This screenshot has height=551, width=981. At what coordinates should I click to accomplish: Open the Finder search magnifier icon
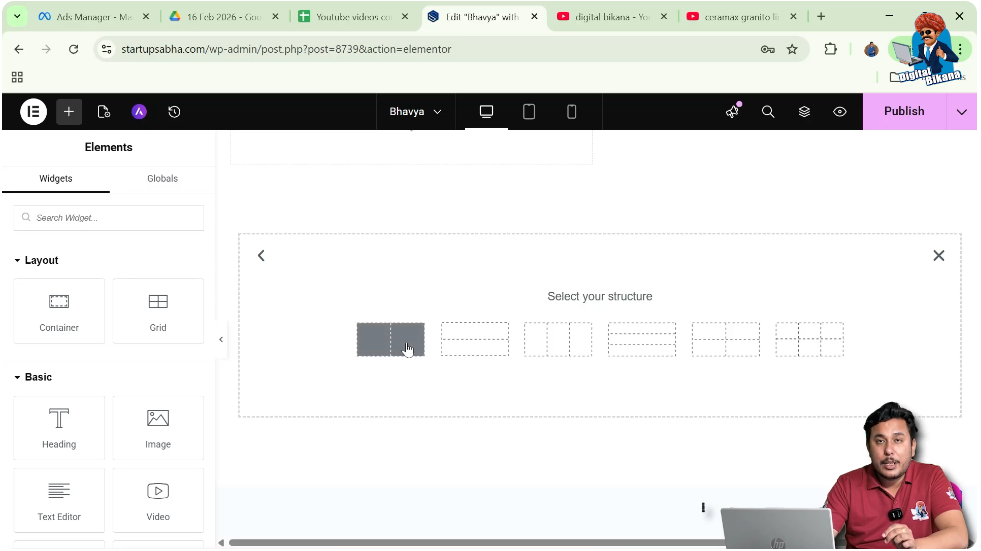pos(768,111)
